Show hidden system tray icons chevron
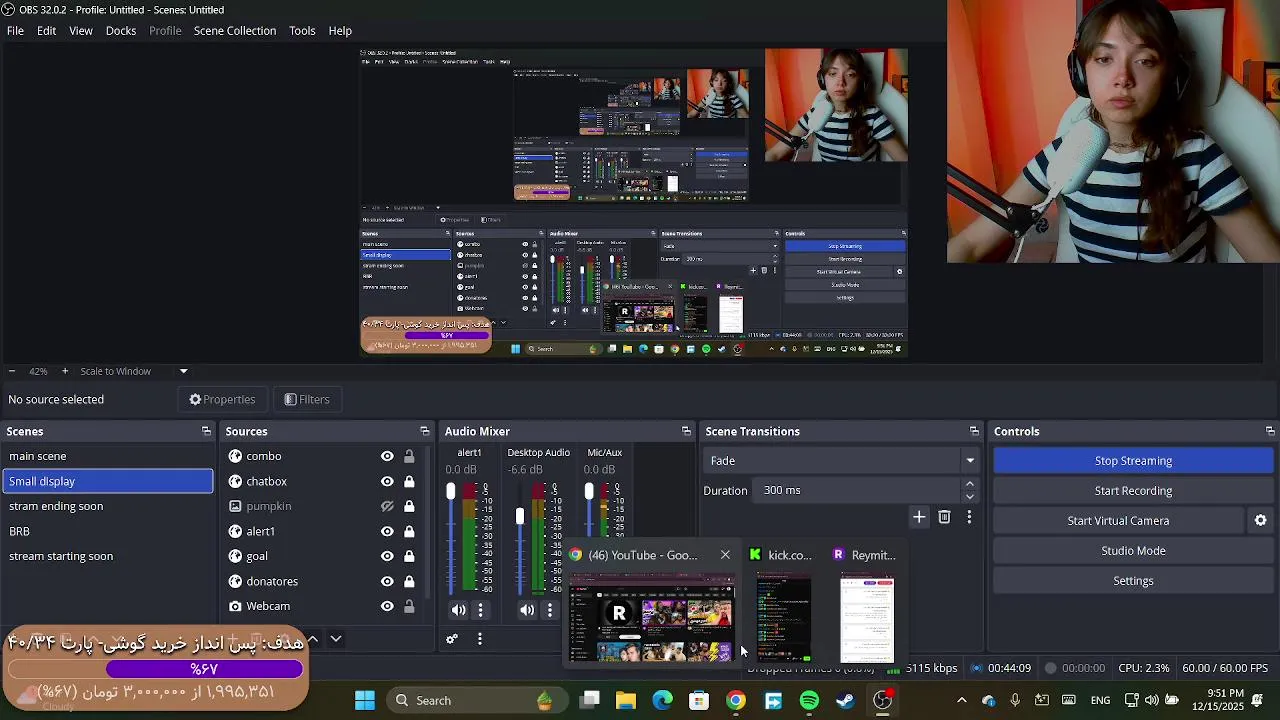Screen dimensions: 1280x720 (962, 700)
